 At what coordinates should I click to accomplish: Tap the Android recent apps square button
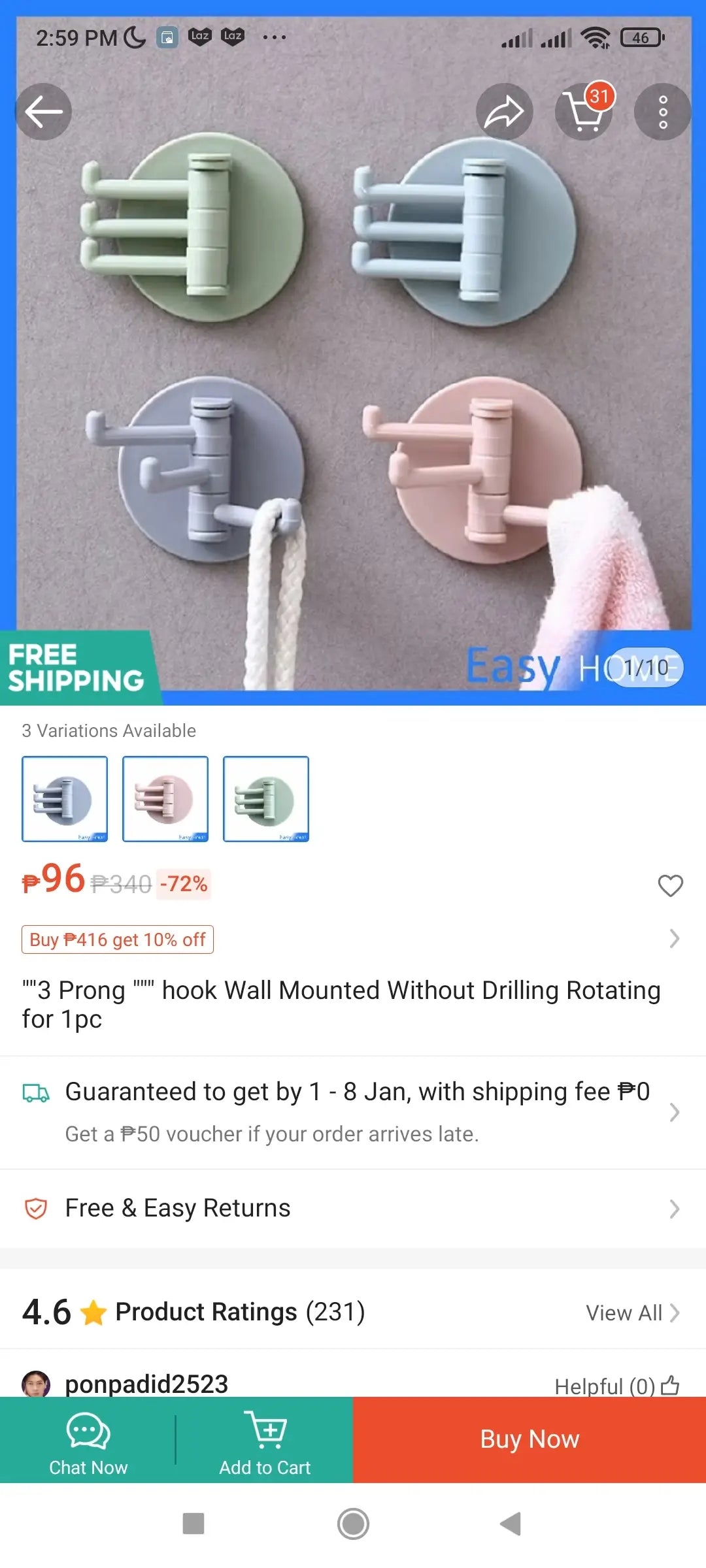(x=193, y=1524)
